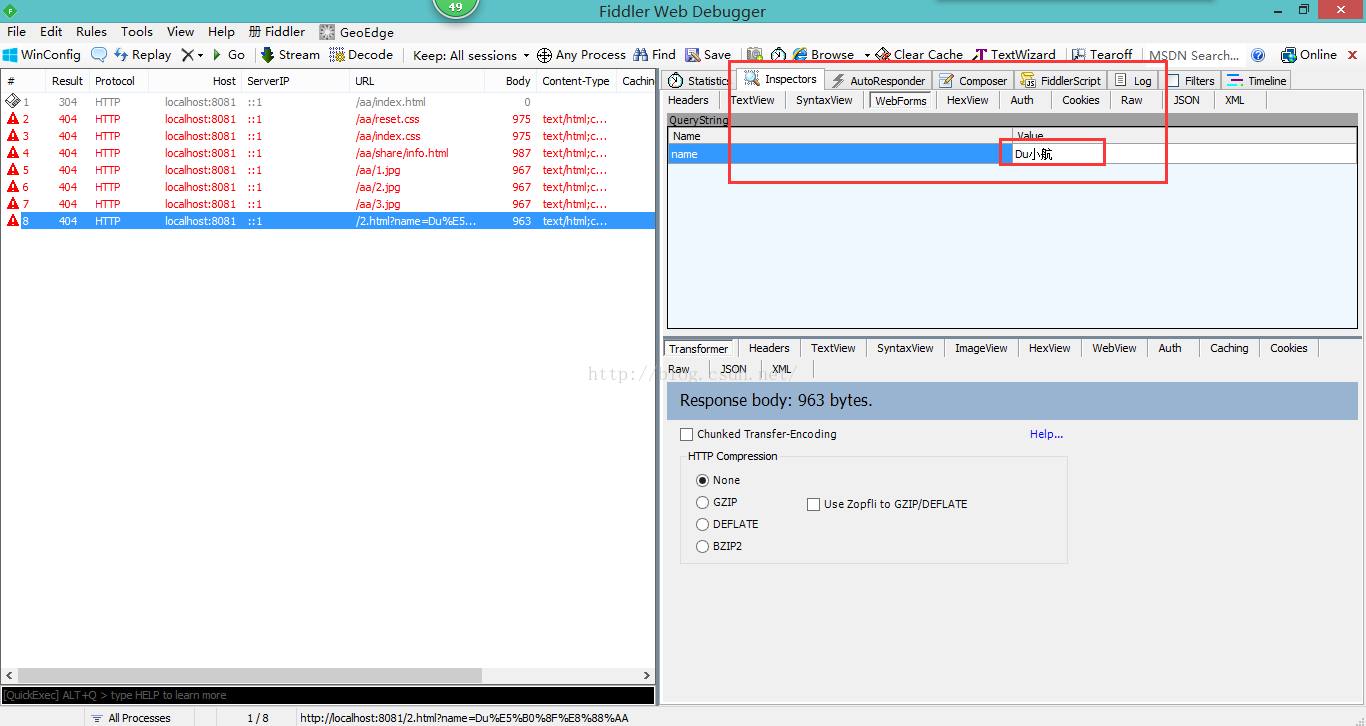Click the camera screenshot icon

(x=754, y=55)
